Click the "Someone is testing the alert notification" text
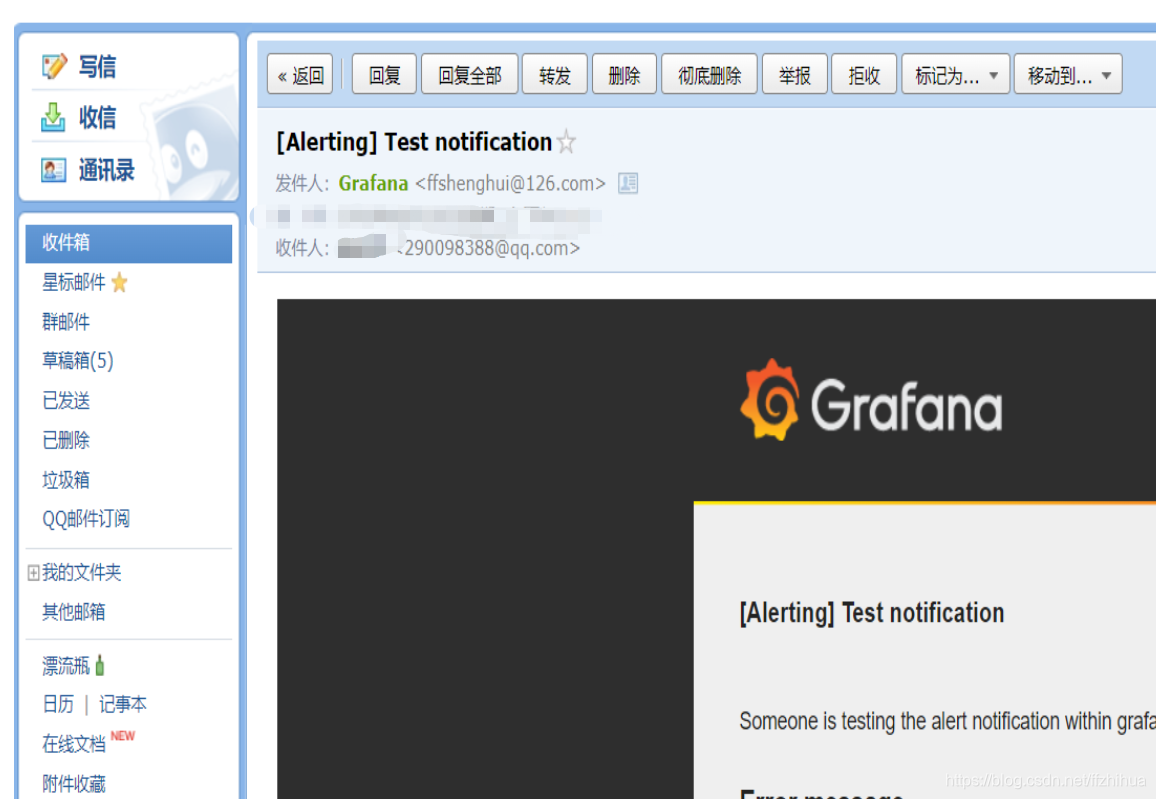1156x799 pixels. click(x=947, y=721)
